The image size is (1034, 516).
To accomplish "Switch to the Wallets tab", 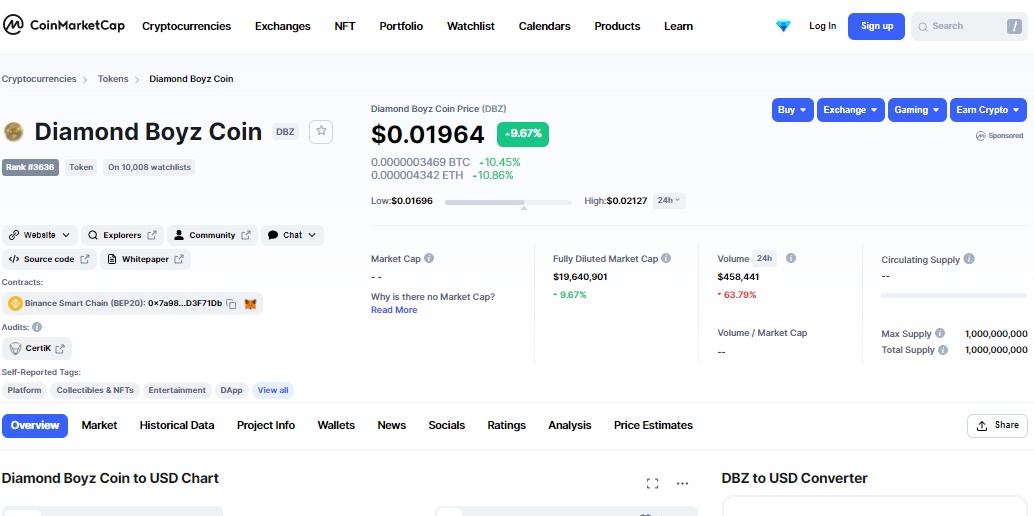I will click(336, 426).
